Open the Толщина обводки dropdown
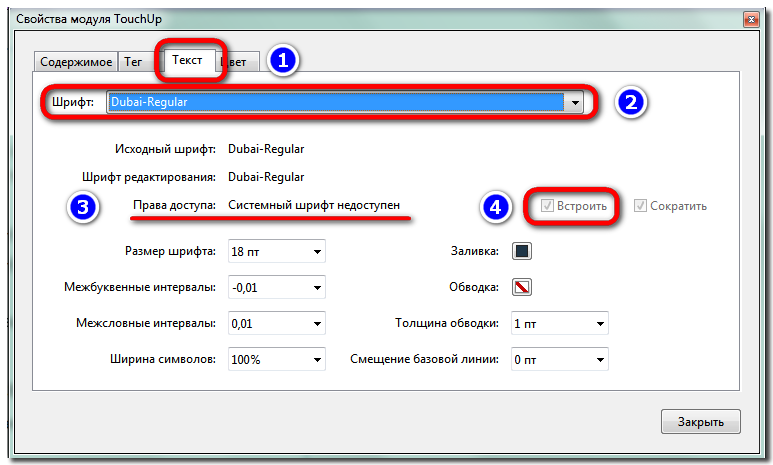This screenshot has width=773, height=465. coord(600,323)
